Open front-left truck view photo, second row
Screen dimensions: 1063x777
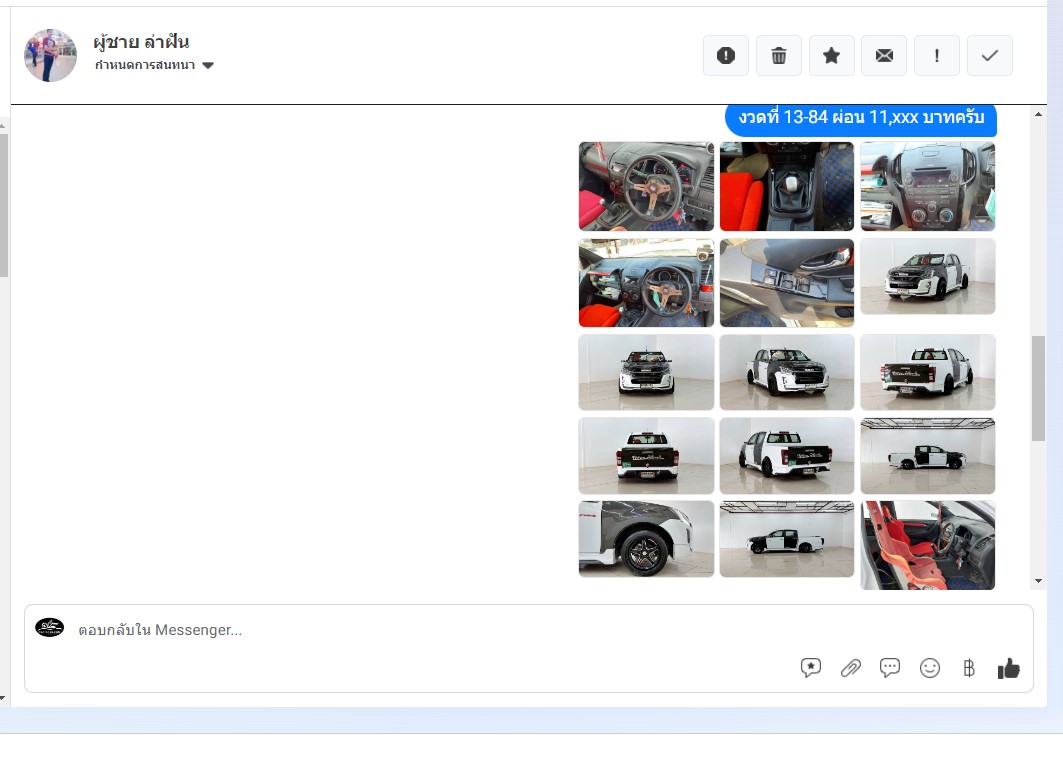[928, 277]
